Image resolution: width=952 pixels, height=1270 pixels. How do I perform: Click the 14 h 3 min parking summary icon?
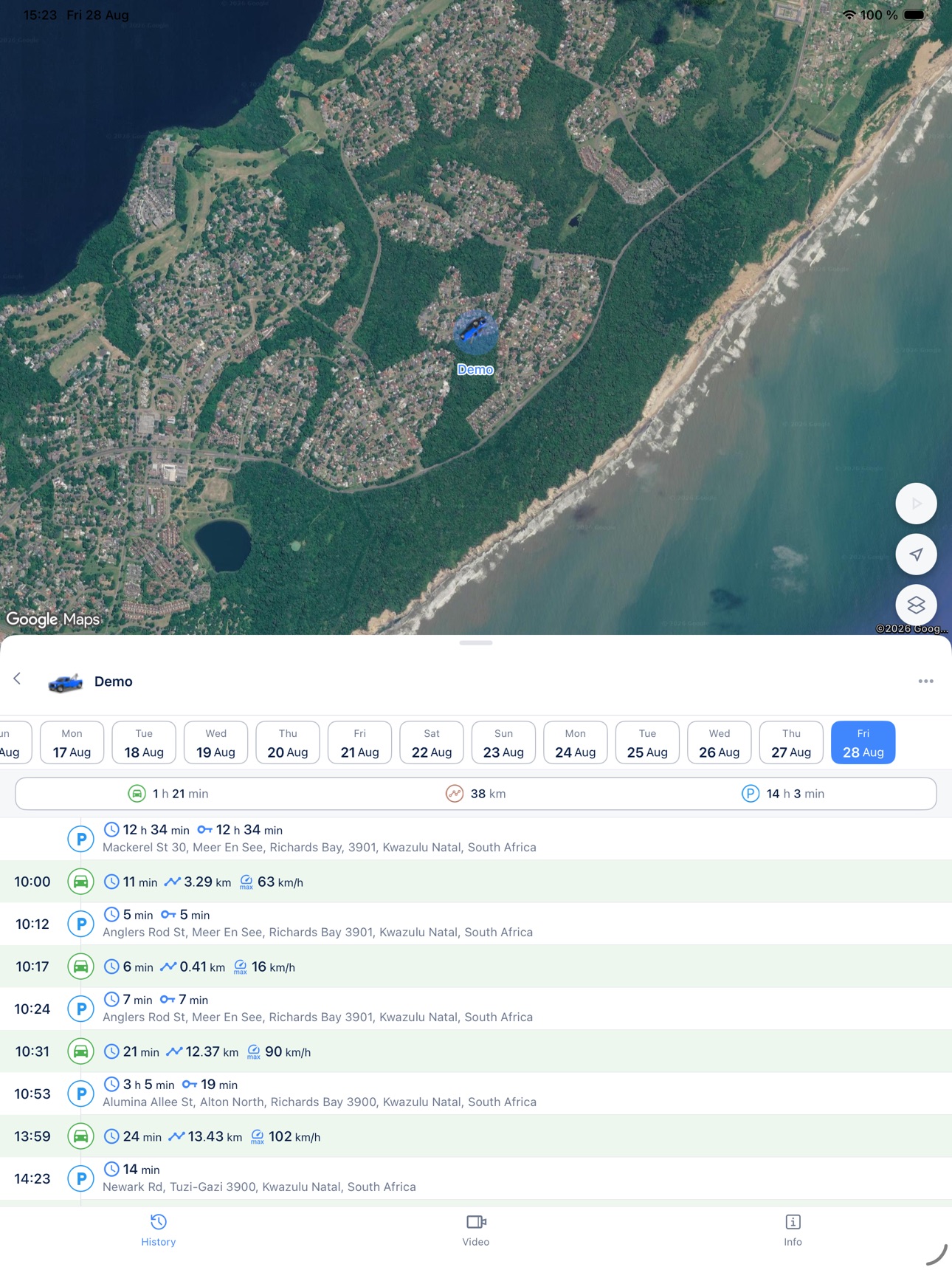pos(750,794)
